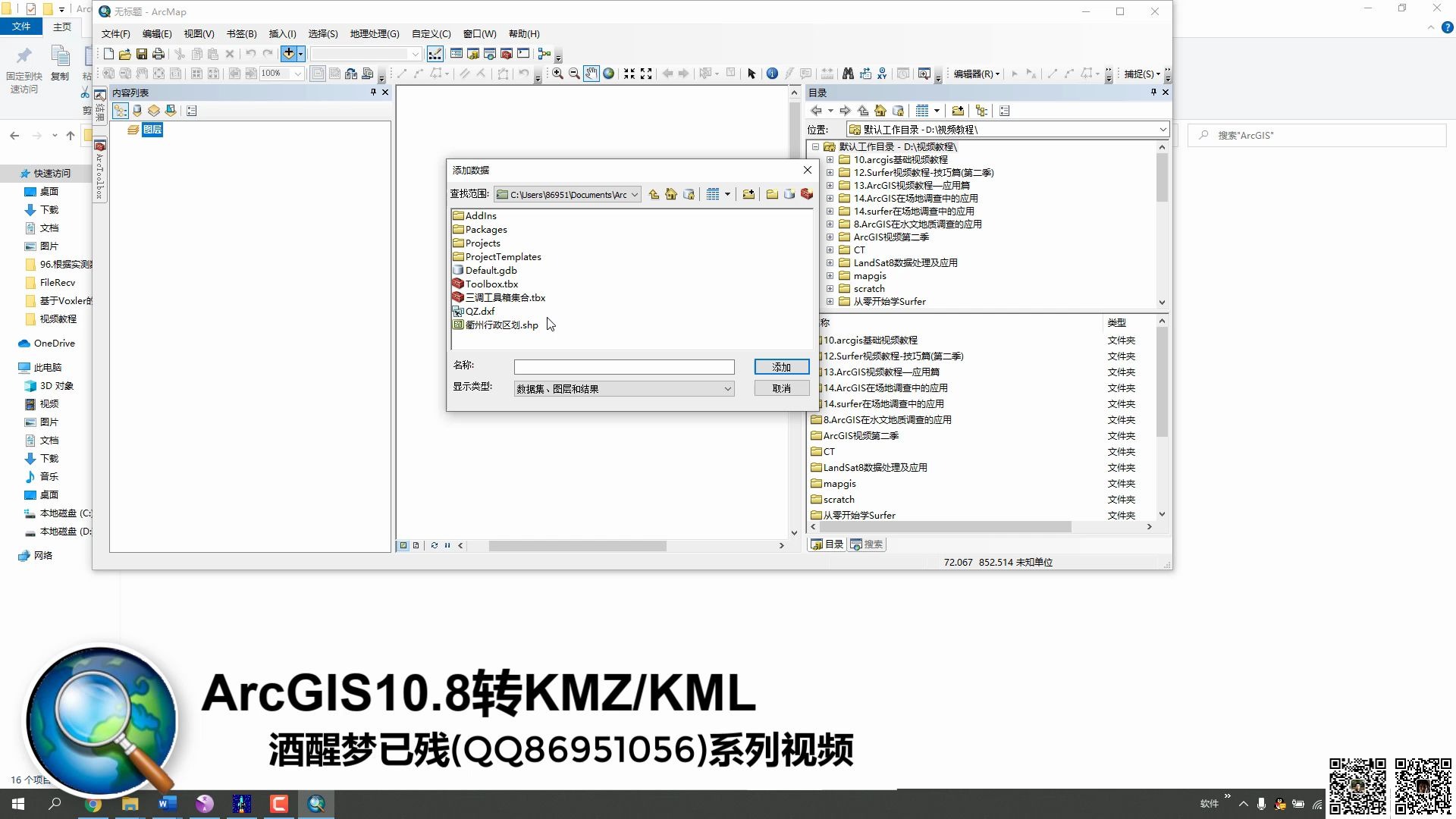Click the 取消 button

782,388
